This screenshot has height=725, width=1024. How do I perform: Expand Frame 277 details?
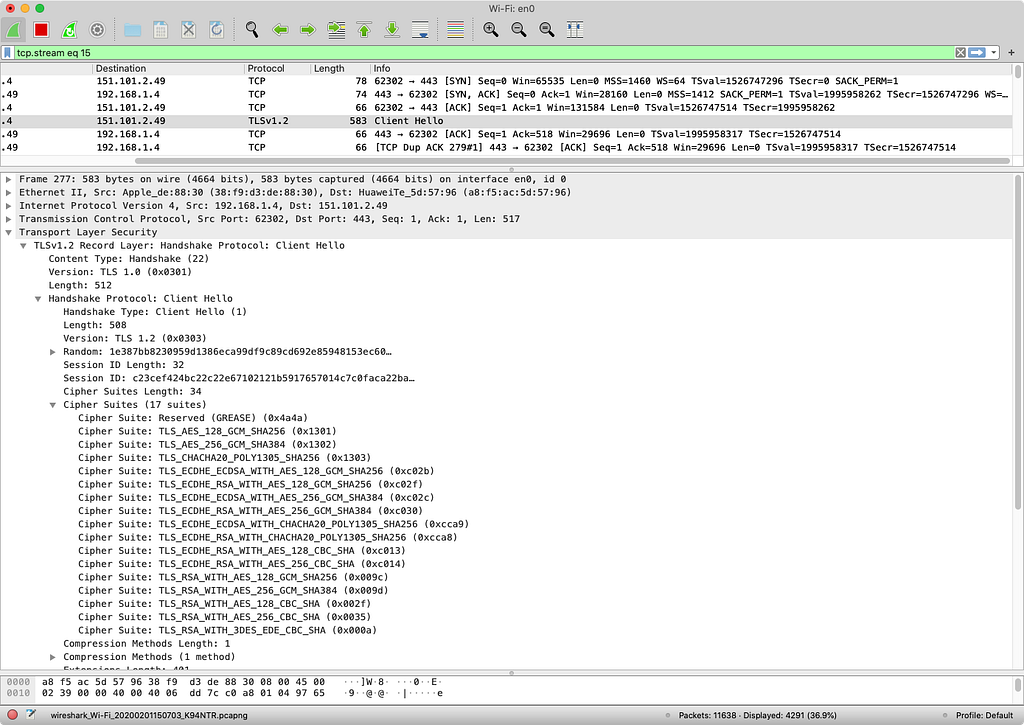[x=8, y=179]
